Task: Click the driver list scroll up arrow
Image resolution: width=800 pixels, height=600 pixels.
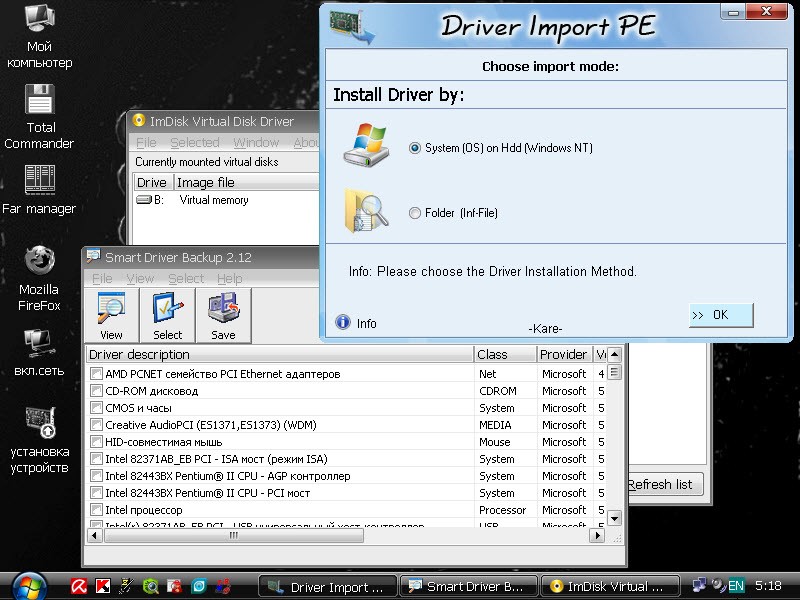Action: pyautogui.click(x=614, y=354)
